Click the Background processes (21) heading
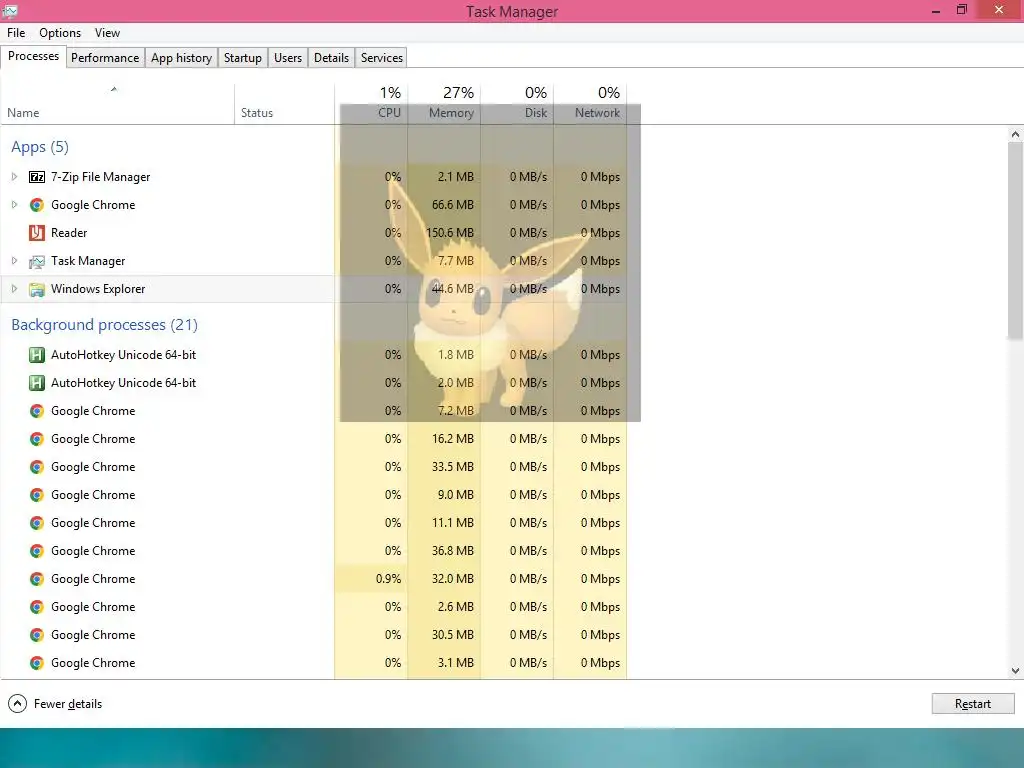The width and height of the screenshot is (1024, 768). coord(104,325)
